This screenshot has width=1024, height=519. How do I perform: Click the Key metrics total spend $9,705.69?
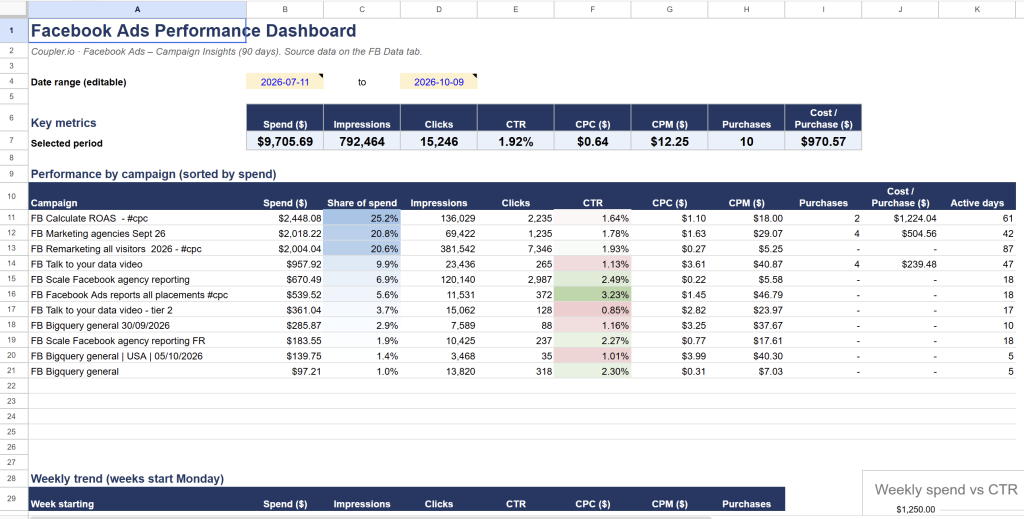pyautogui.click(x=285, y=141)
